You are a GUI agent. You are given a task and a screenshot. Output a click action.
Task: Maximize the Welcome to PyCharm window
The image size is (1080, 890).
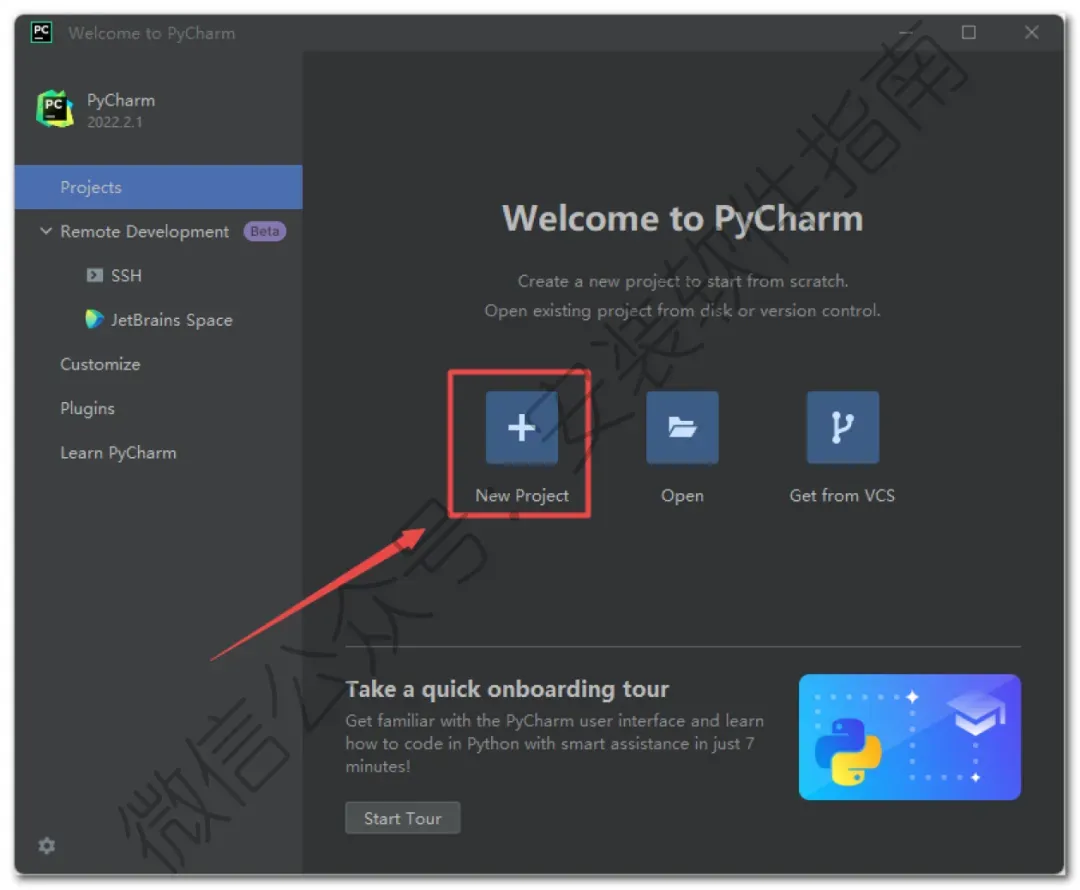click(x=968, y=32)
